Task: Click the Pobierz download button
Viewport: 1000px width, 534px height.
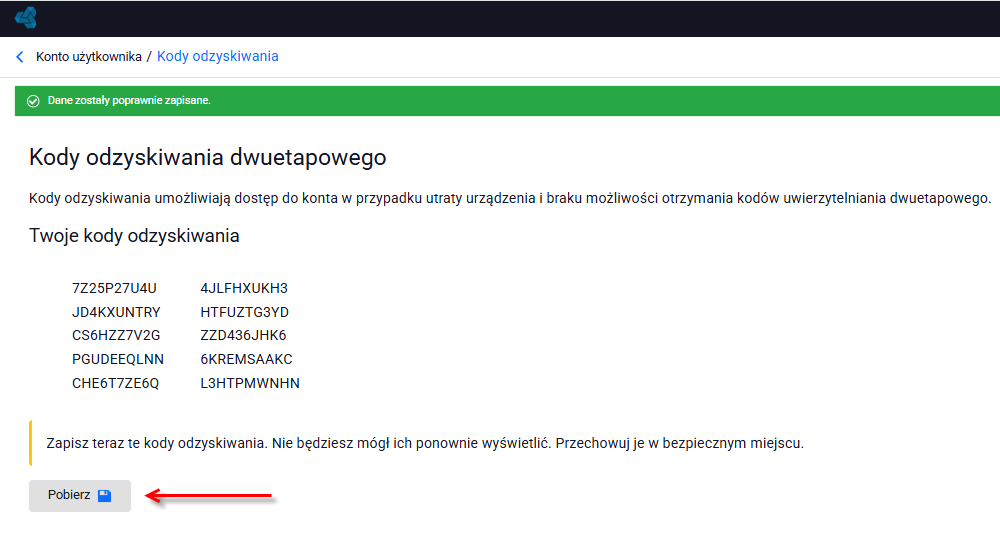Action: 80,496
